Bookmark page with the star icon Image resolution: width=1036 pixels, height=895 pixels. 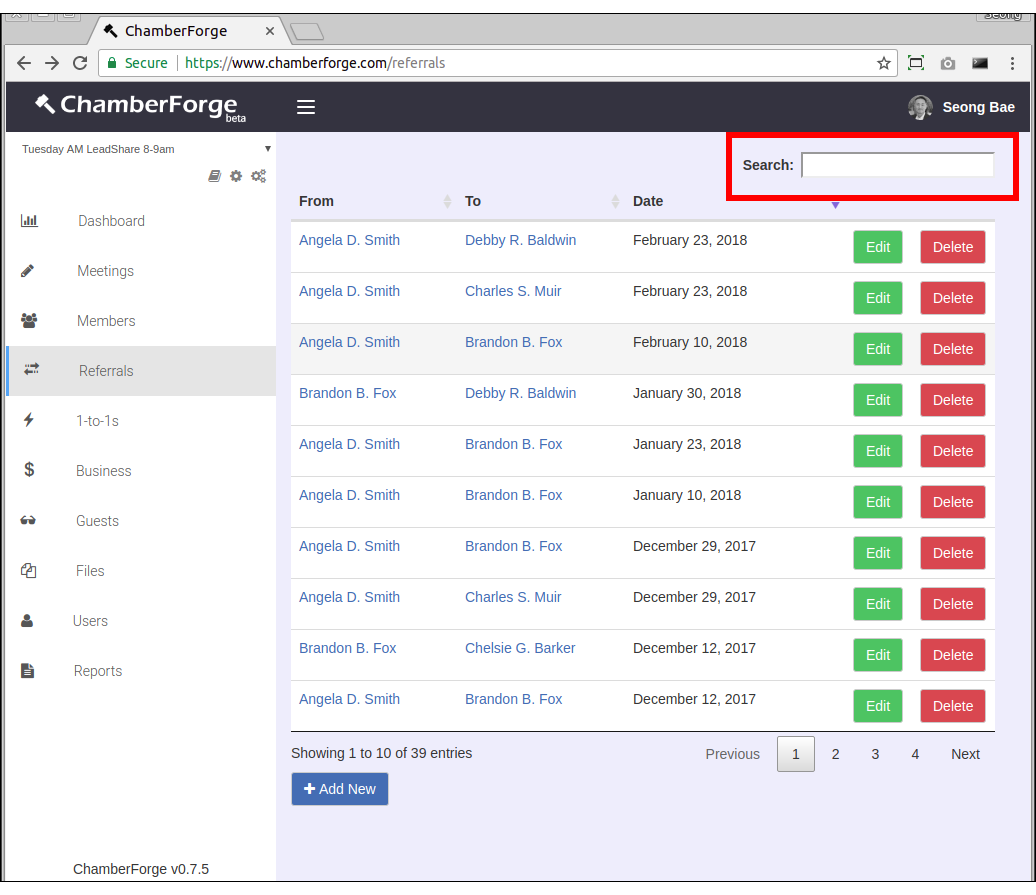[884, 63]
